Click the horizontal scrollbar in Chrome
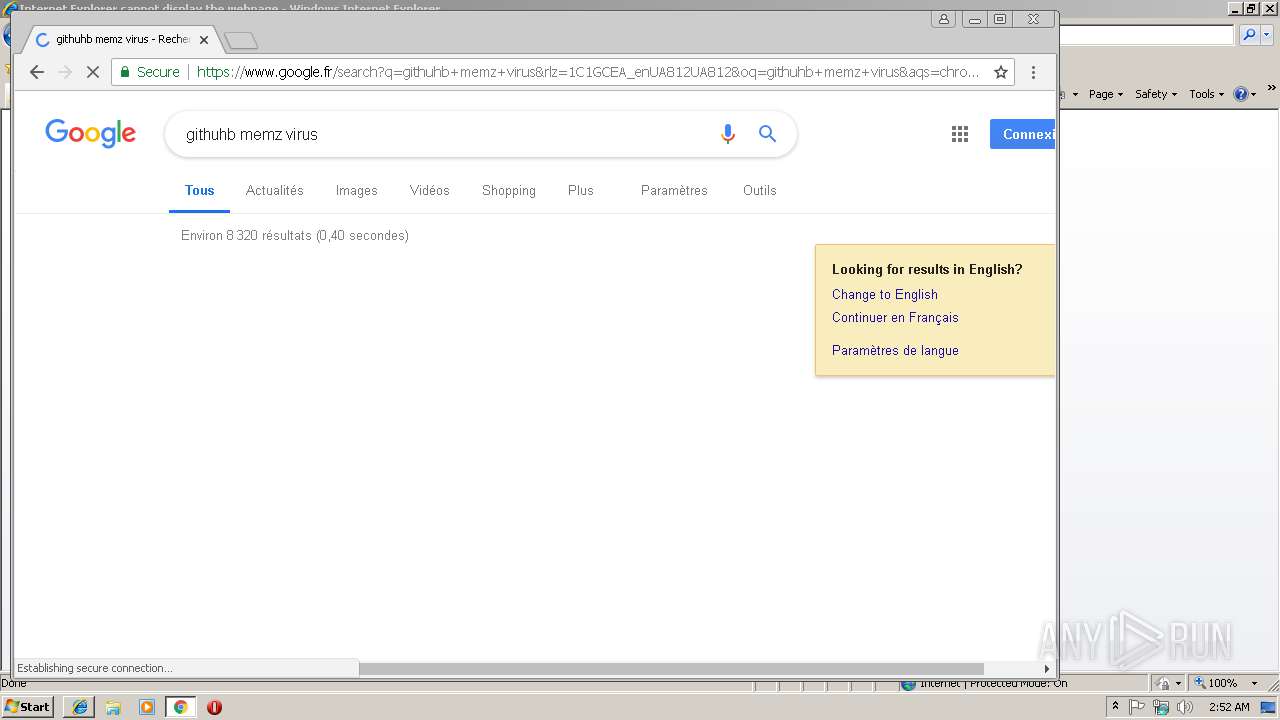Viewport: 1280px width, 720px height. point(671,668)
